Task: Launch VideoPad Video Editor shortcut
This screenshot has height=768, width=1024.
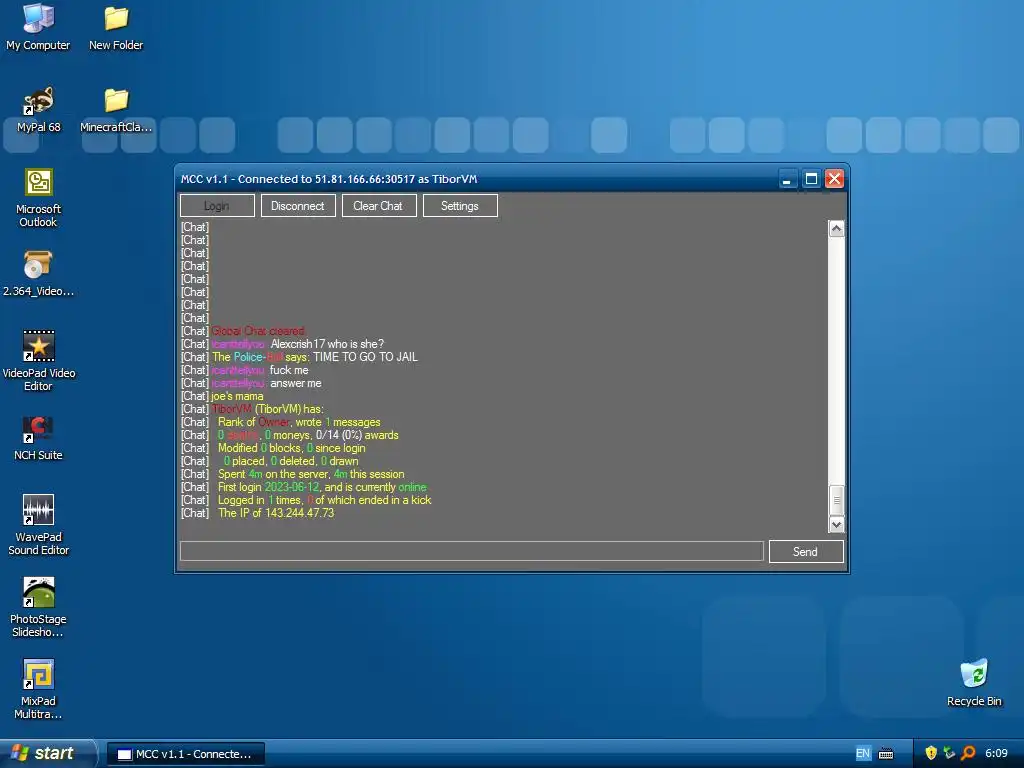Action: click(x=39, y=361)
